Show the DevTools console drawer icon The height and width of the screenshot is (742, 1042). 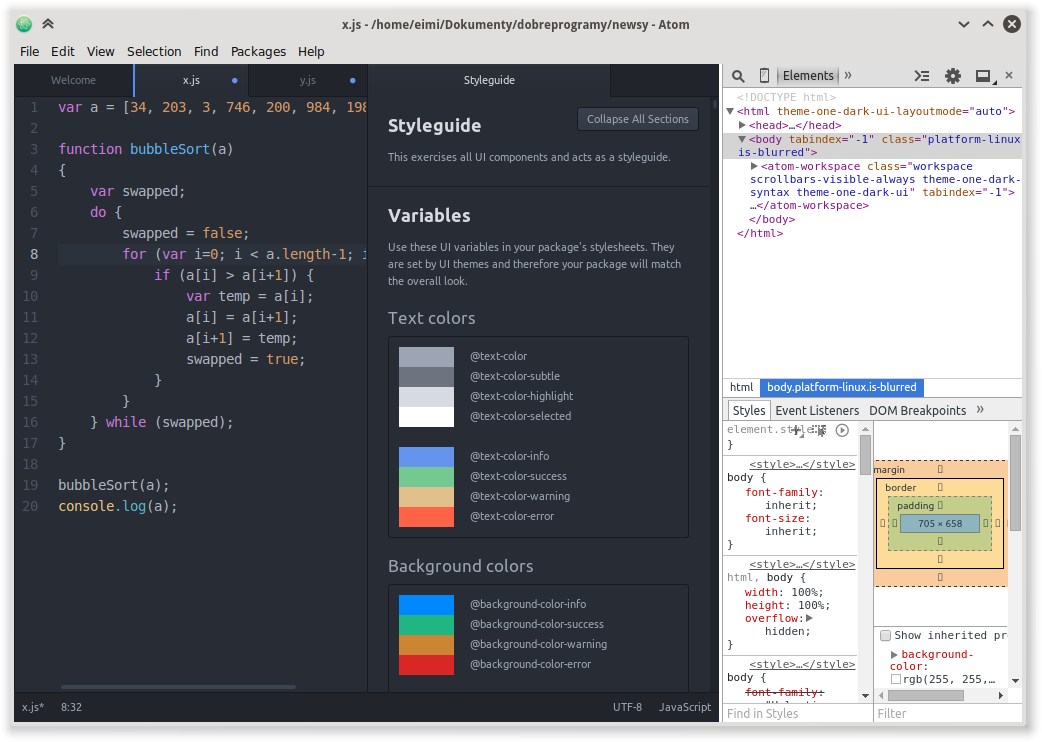click(922, 76)
